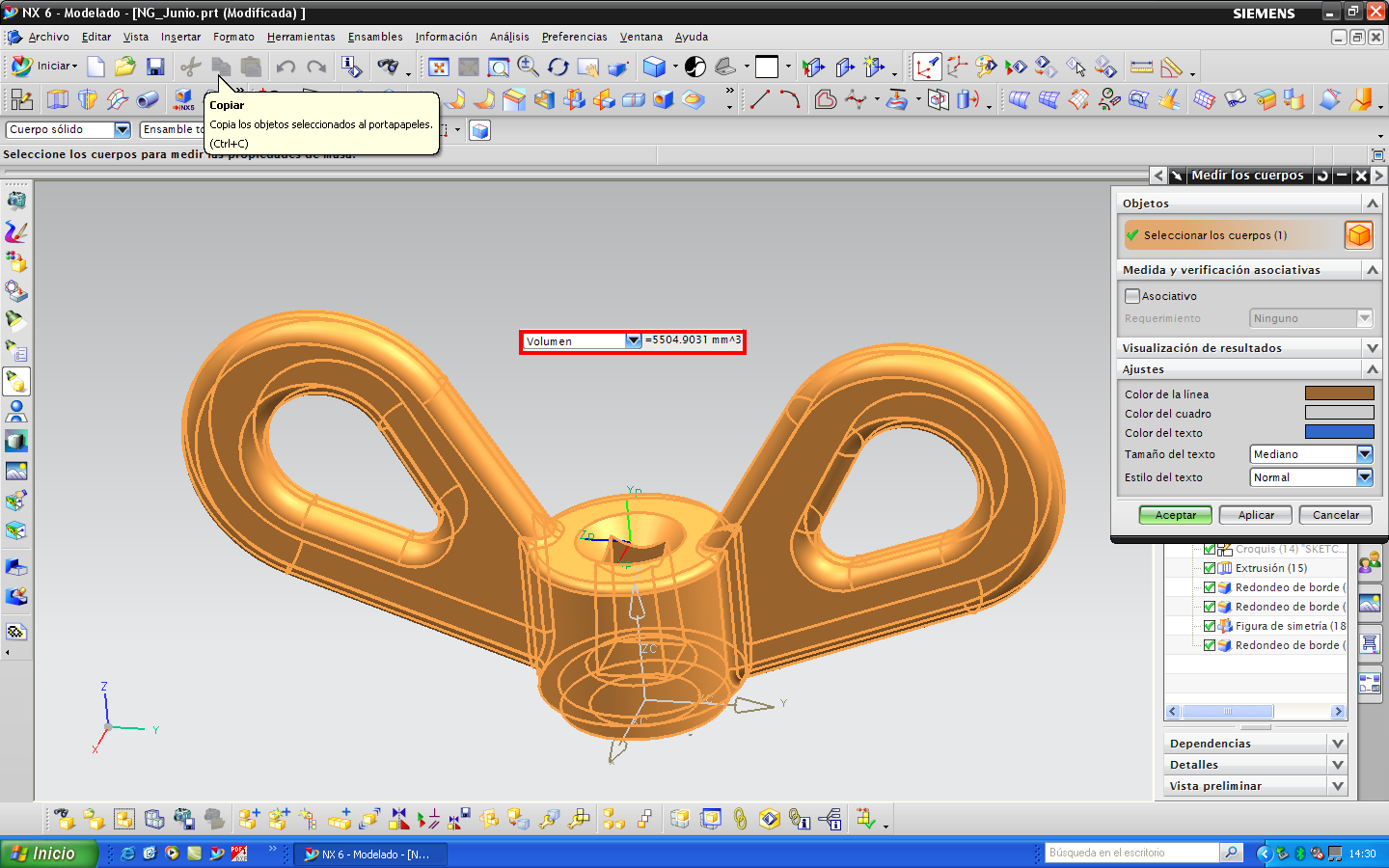Open Internet Explorer from the quick launch

click(x=127, y=854)
